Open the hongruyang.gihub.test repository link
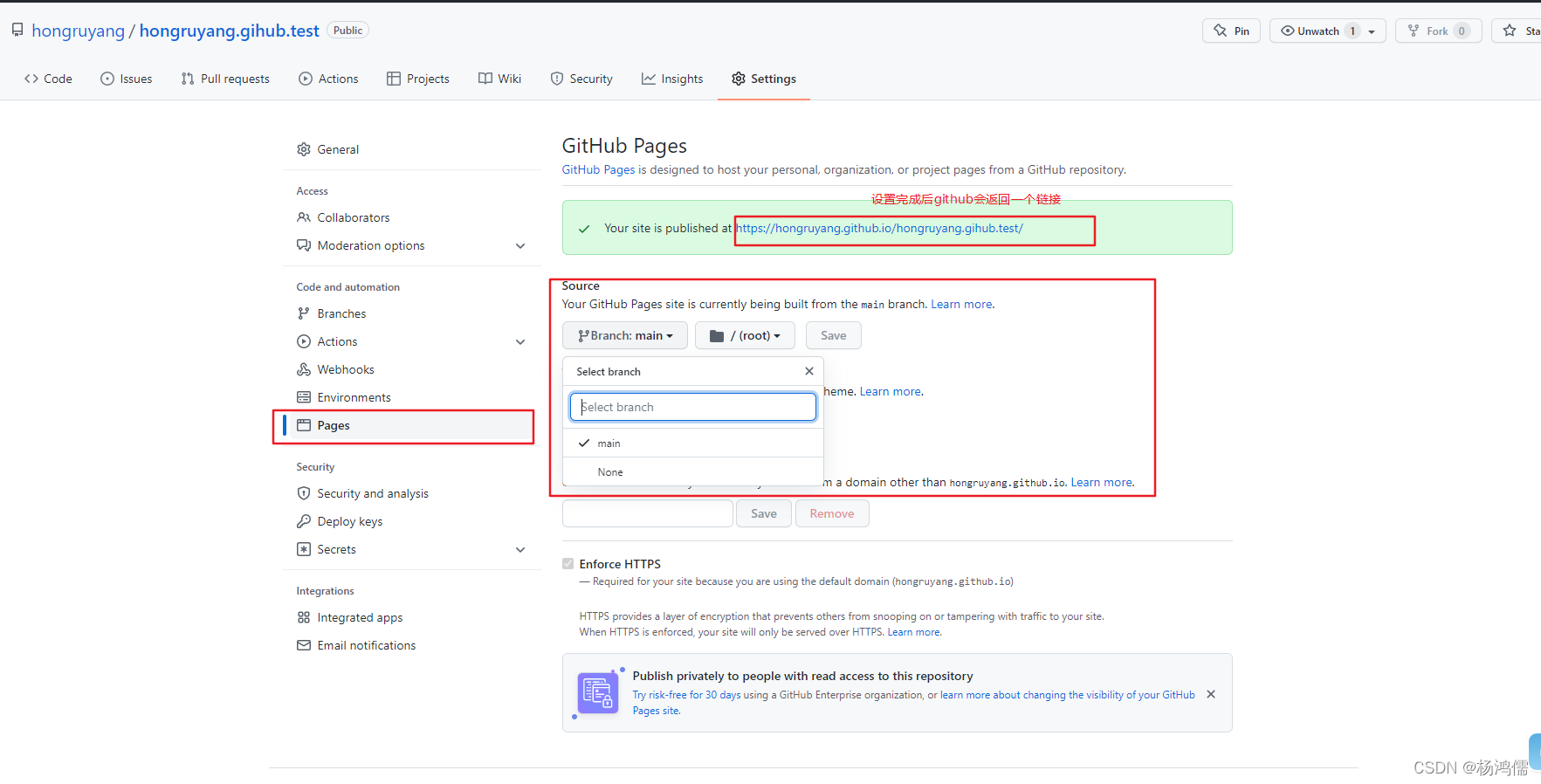 [230, 31]
